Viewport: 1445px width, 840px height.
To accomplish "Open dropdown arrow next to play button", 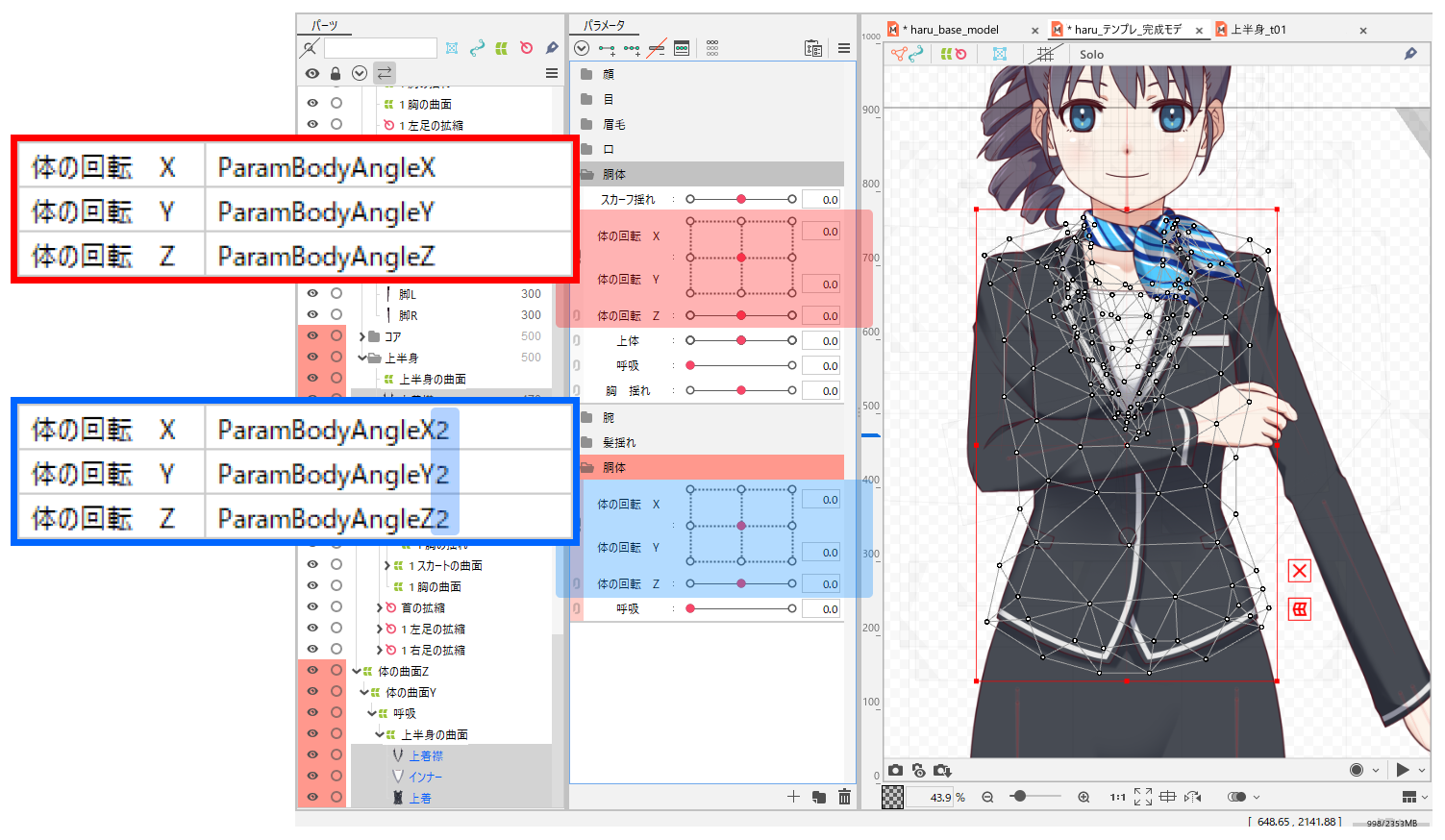I will (1422, 770).
